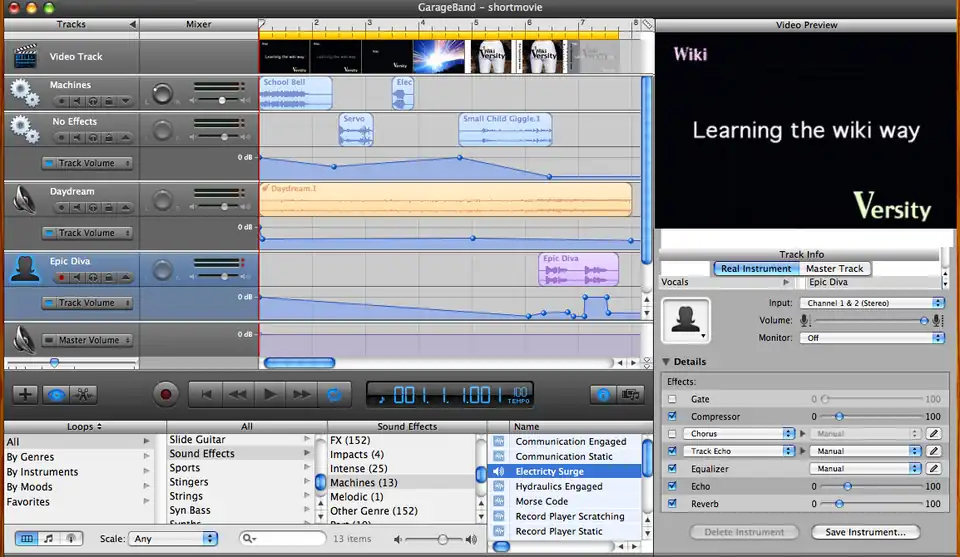This screenshot has height=557, width=960.
Task: Select Sound Effects in the loop category list
Action: tap(202, 454)
